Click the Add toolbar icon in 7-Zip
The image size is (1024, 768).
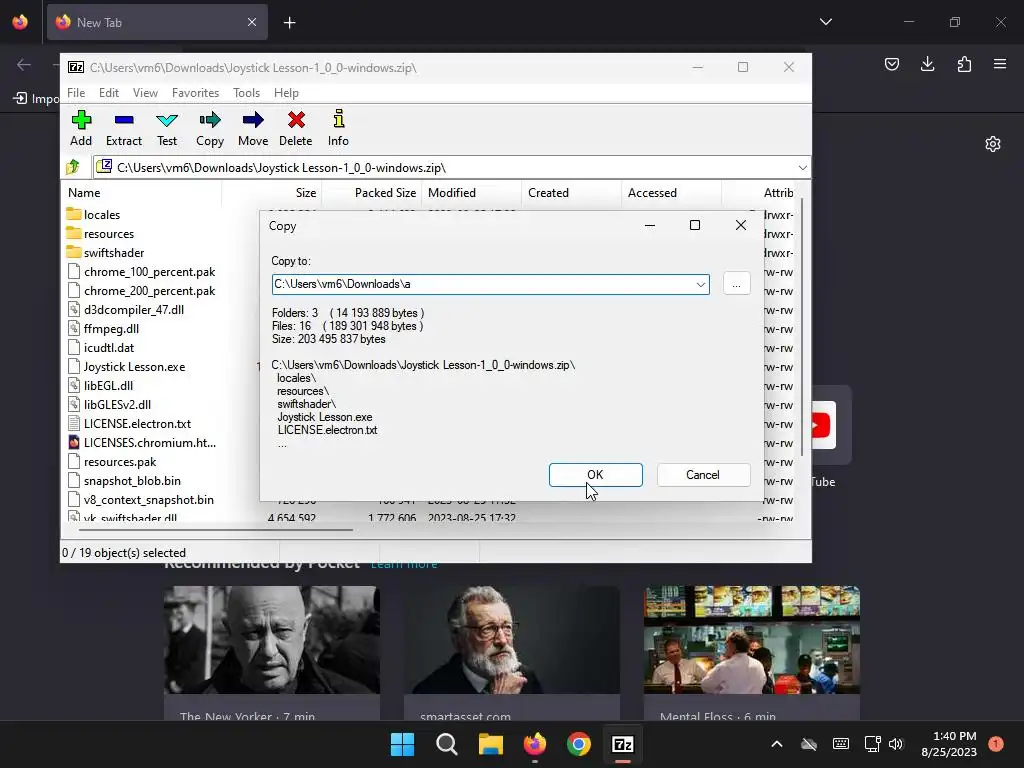click(81, 128)
